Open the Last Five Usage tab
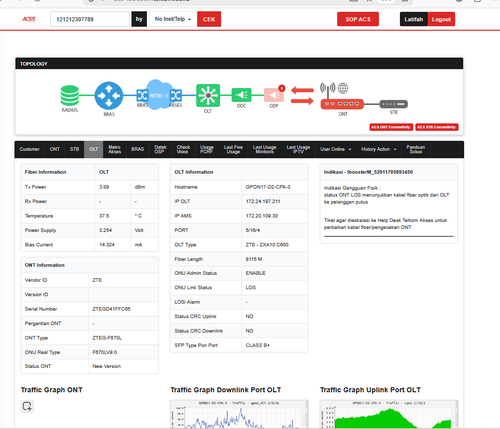Image resolution: width=500 pixels, height=429 pixels. click(x=233, y=149)
